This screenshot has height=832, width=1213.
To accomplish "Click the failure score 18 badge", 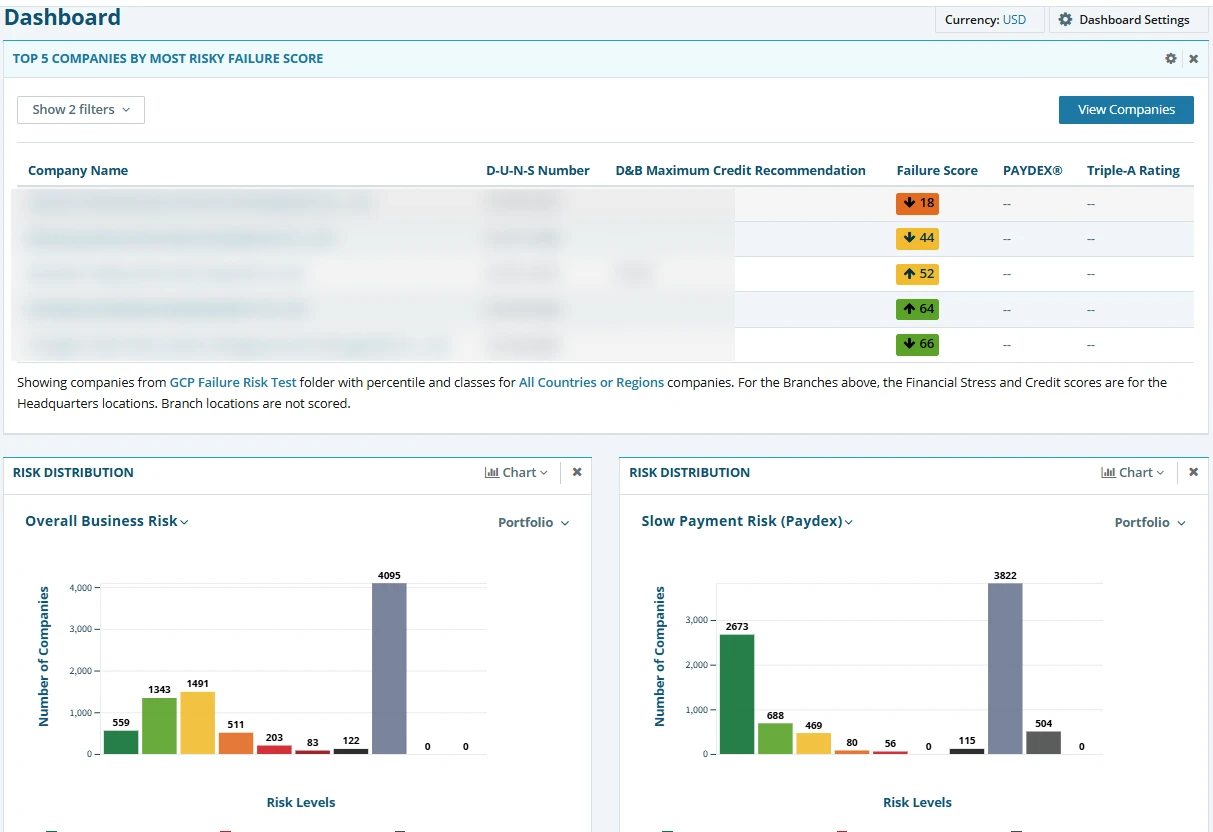I will point(917,203).
